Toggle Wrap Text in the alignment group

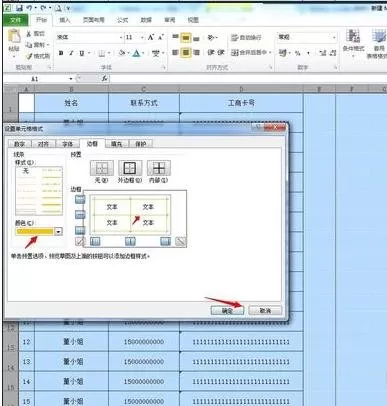click(246, 37)
